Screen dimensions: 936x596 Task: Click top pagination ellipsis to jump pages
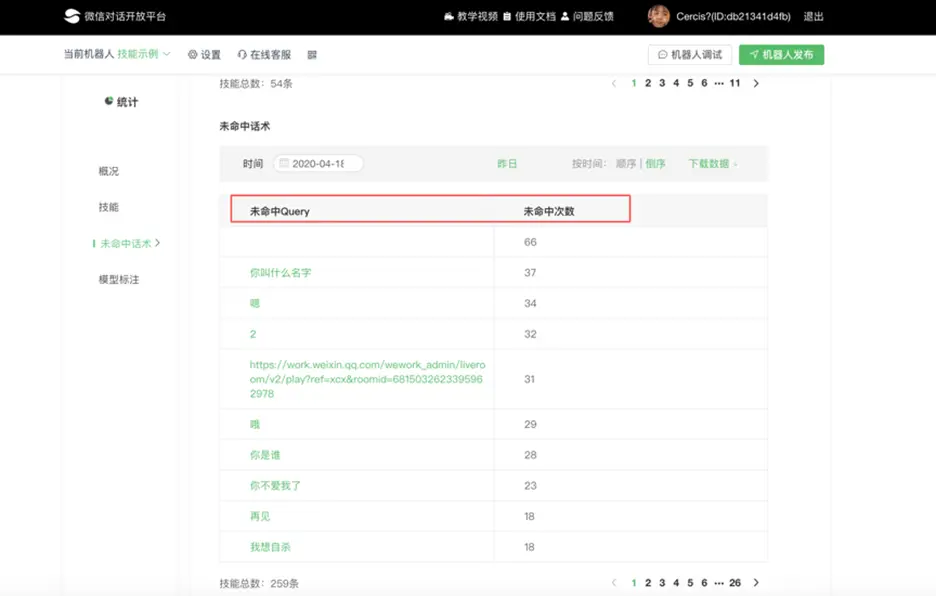click(719, 83)
